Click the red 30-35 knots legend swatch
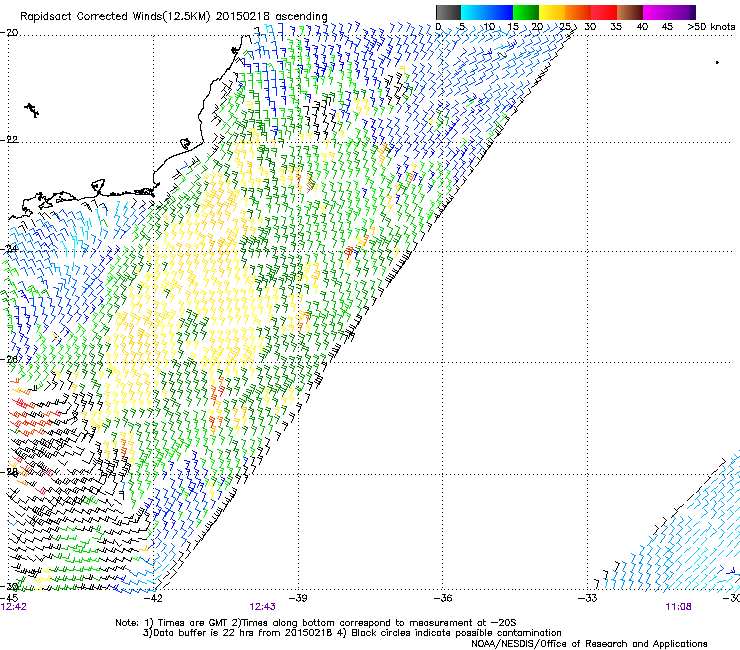The width and height of the screenshot is (740, 650). pos(604,12)
